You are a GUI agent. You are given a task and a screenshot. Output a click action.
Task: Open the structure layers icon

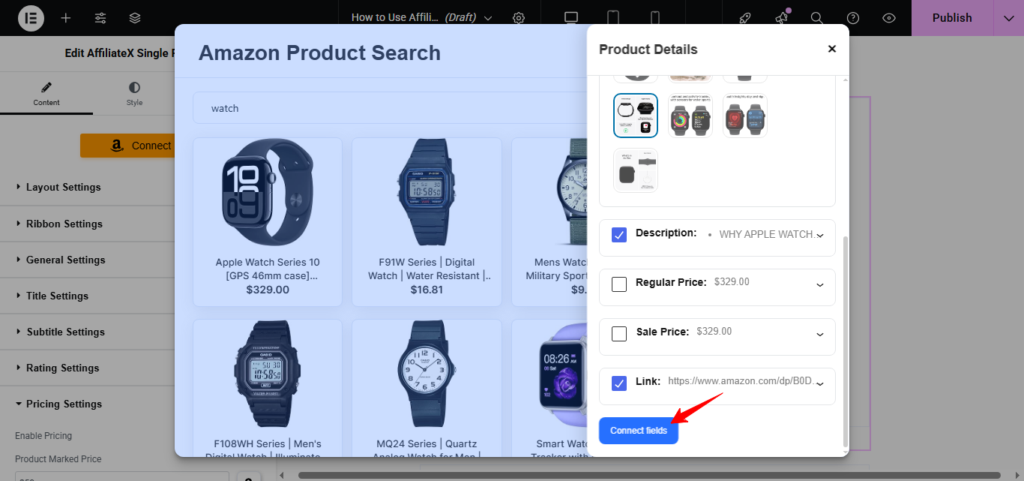point(135,18)
